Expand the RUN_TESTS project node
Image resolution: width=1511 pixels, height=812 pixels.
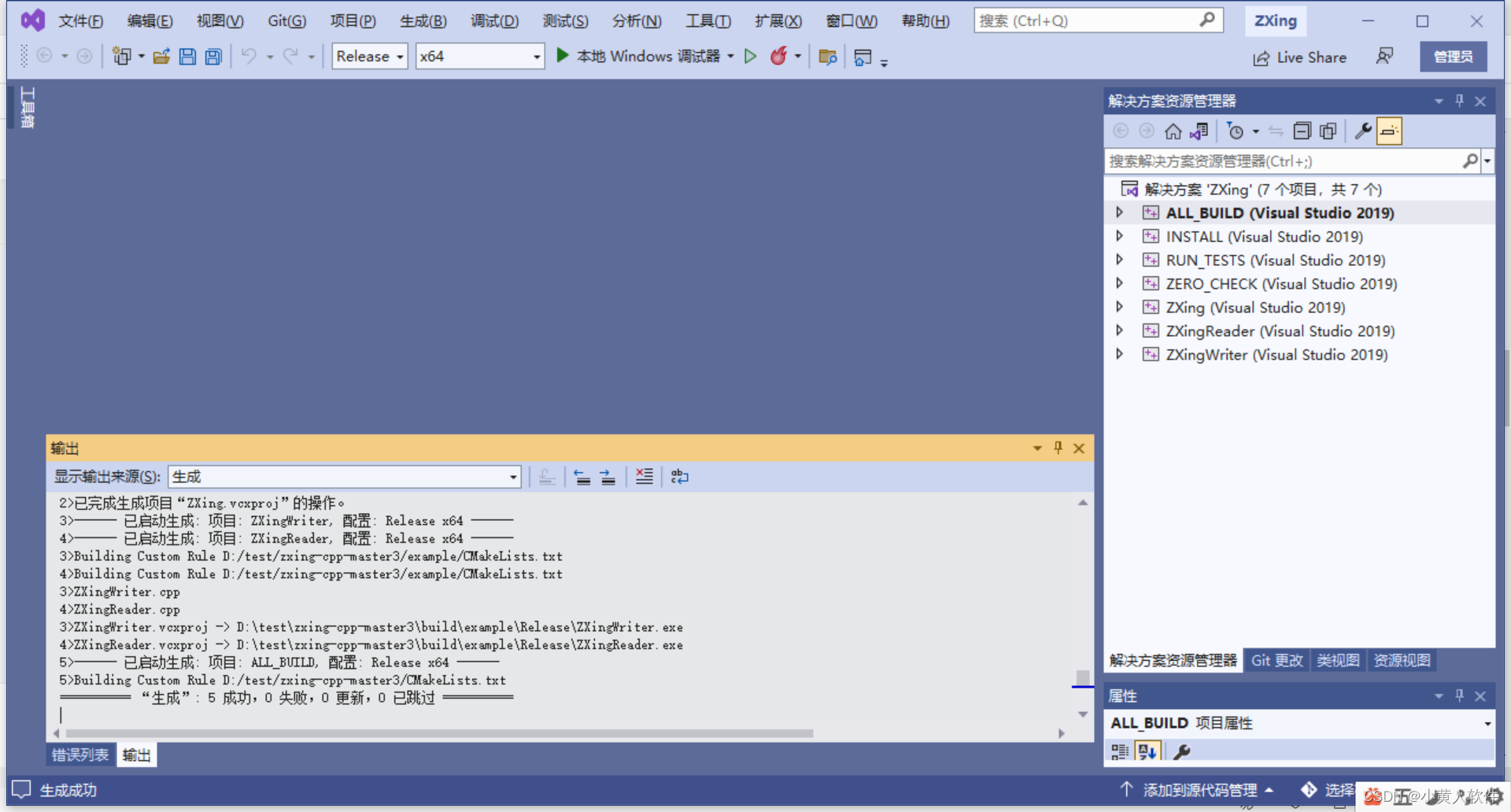pos(1120,260)
